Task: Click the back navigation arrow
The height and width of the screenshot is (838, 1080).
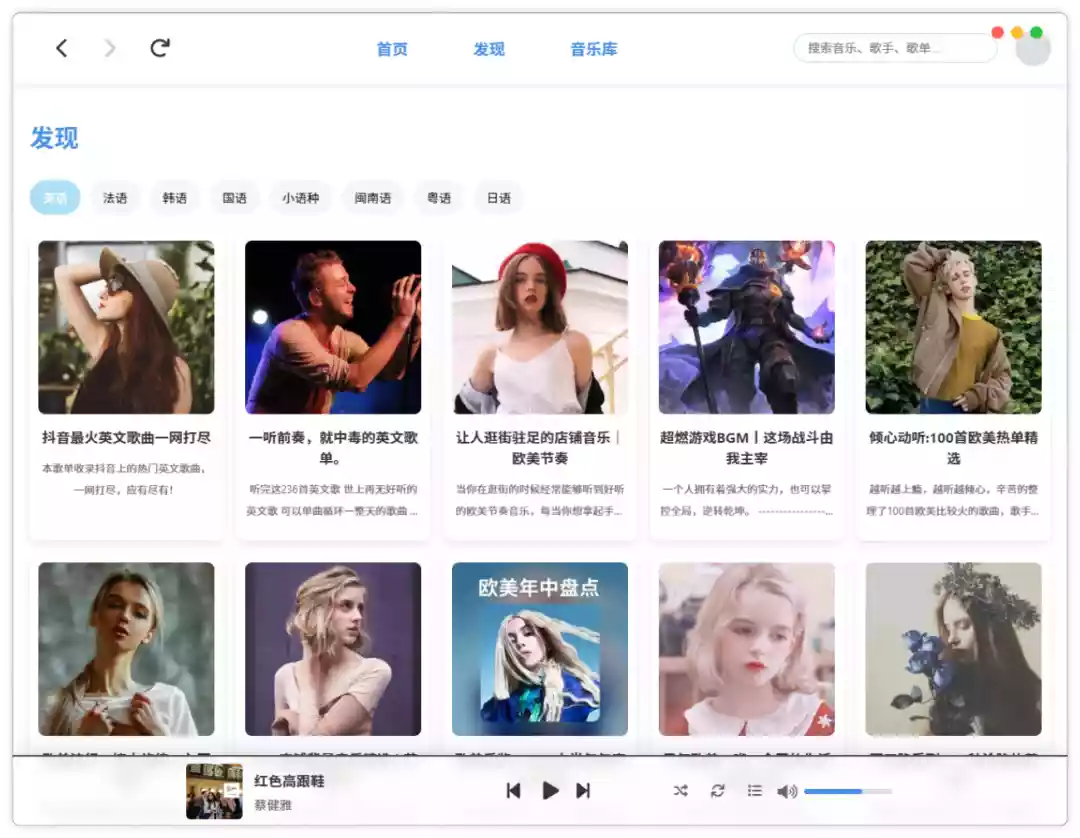Action: (62, 47)
